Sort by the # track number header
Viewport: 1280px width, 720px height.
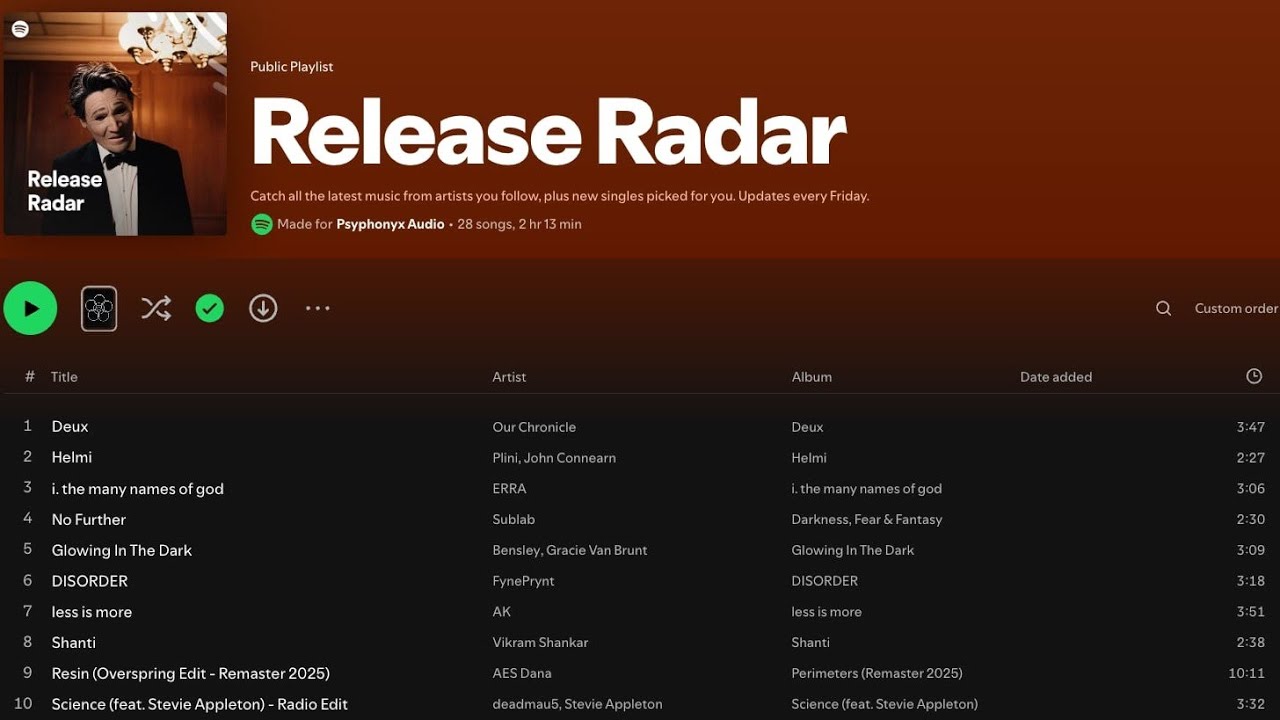[29, 377]
